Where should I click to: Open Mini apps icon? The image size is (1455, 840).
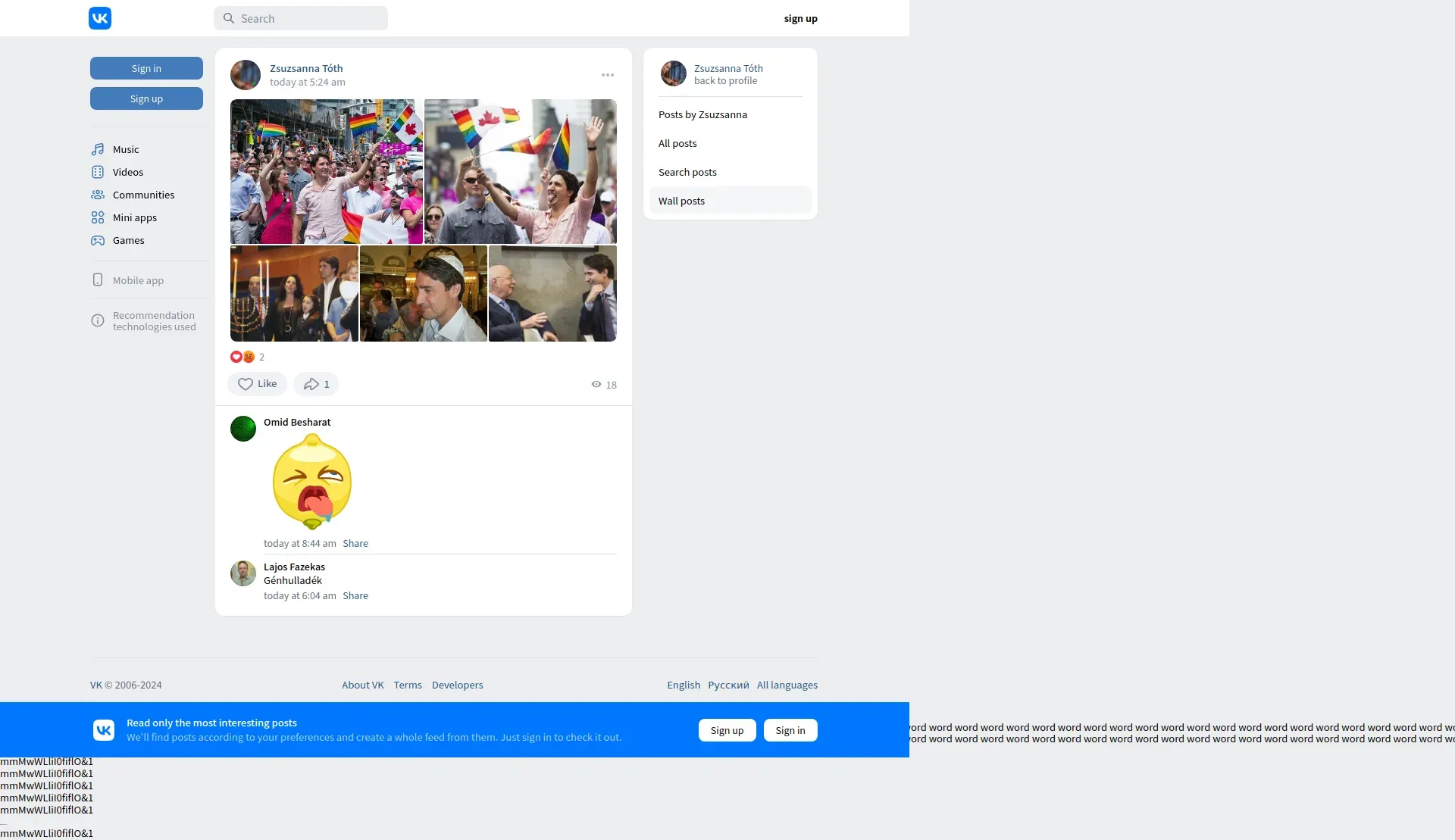[x=98, y=217]
